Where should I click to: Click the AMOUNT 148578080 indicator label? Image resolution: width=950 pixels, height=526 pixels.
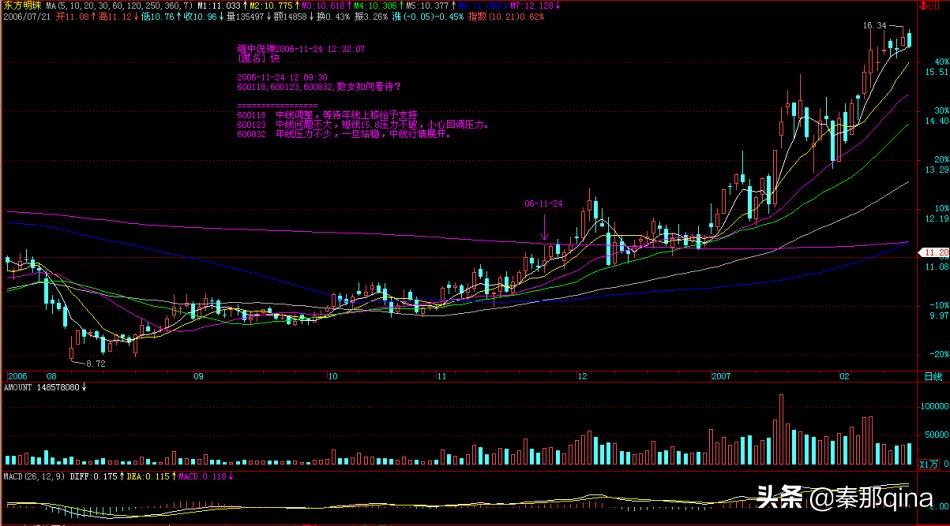tap(42, 387)
